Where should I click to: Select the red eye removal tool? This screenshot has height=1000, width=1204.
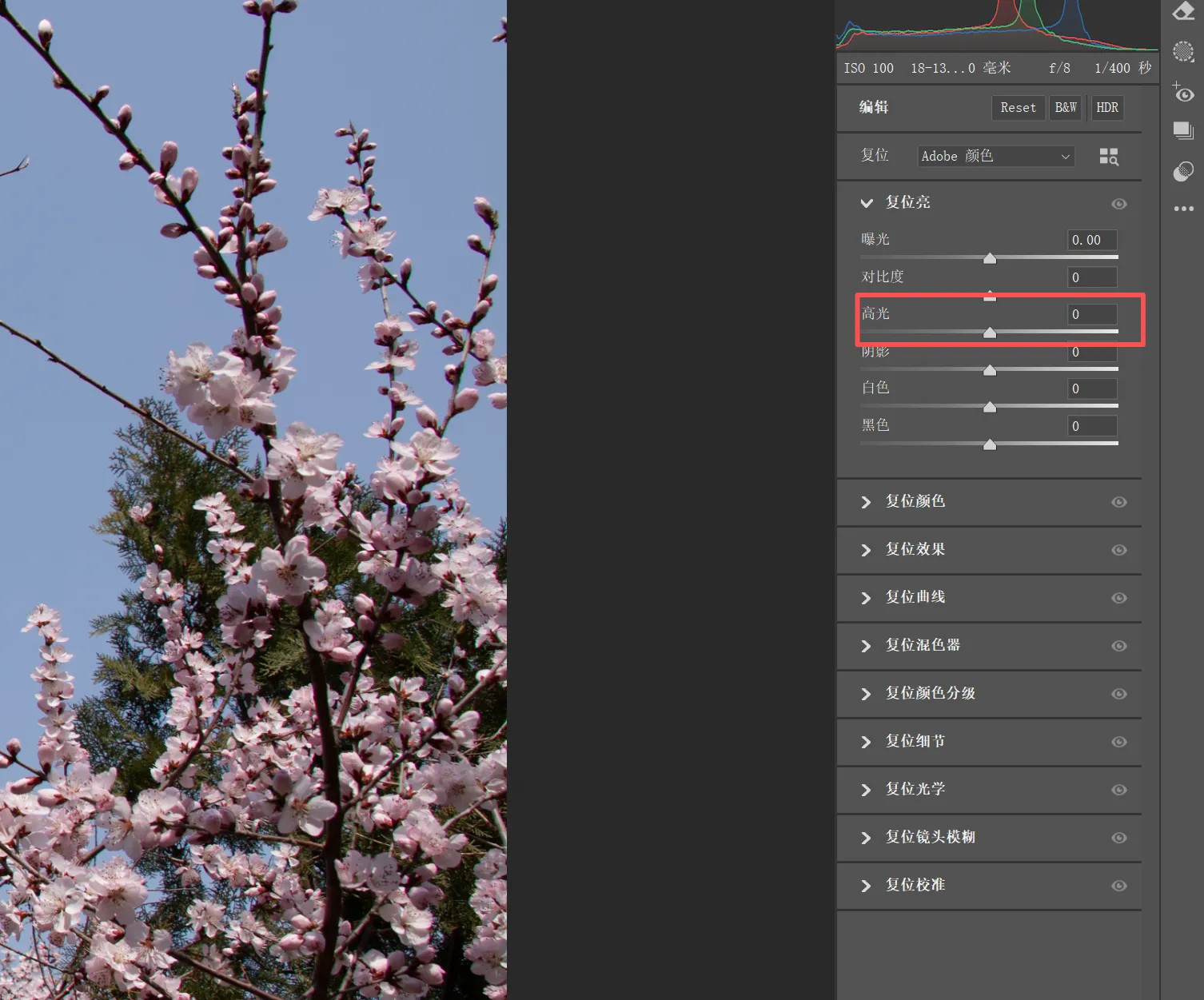[1183, 92]
